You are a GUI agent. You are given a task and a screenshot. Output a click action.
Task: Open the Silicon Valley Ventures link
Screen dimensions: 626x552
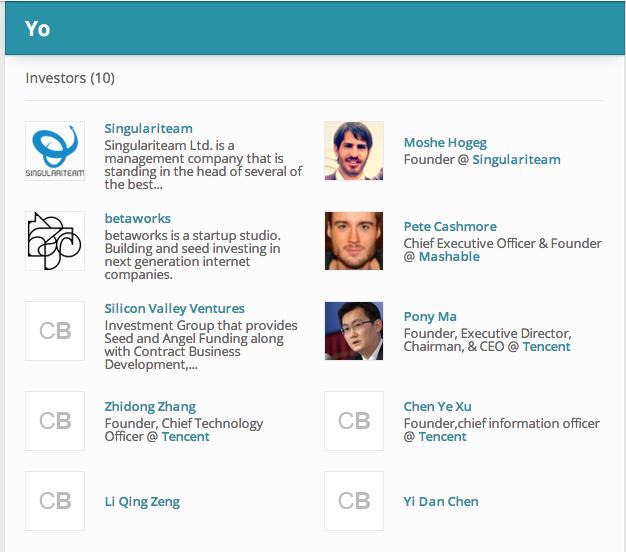click(x=174, y=309)
